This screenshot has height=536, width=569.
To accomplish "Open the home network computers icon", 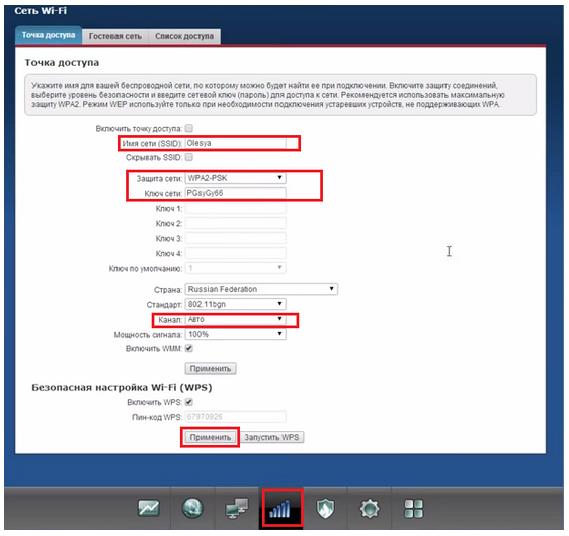I will 237,508.
